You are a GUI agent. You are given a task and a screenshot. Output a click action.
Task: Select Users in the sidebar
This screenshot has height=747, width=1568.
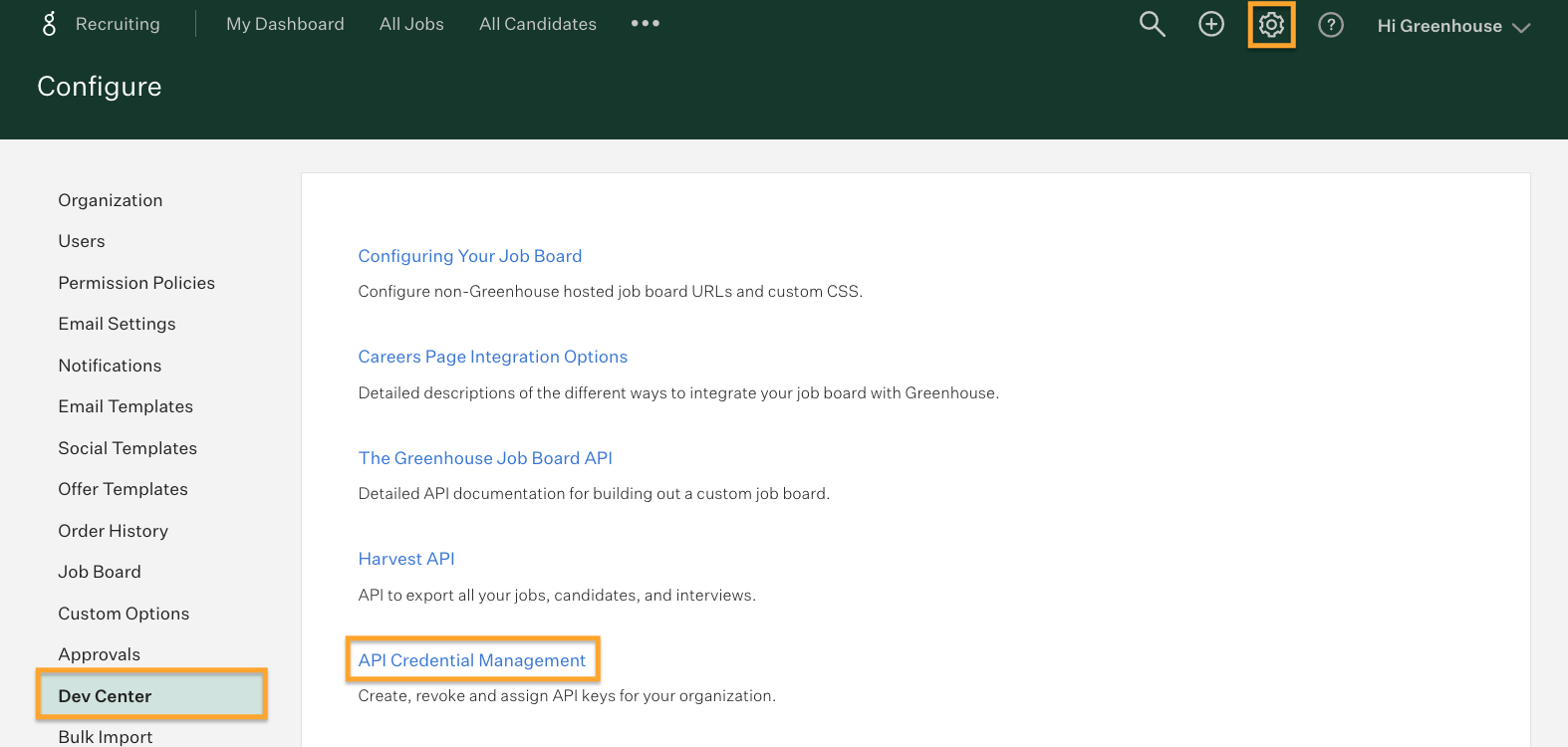click(x=82, y=241)
